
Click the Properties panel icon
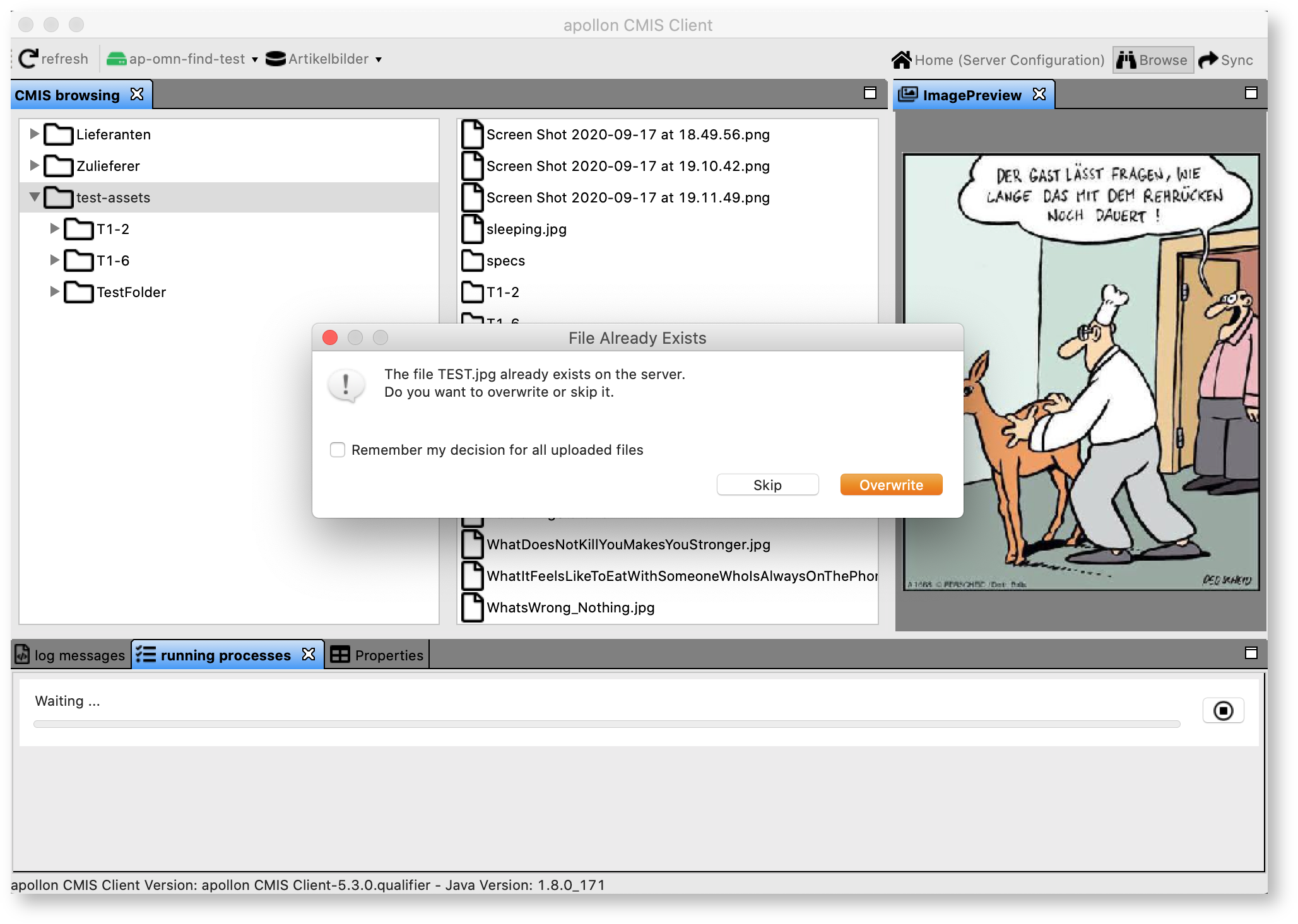(340, 654)
